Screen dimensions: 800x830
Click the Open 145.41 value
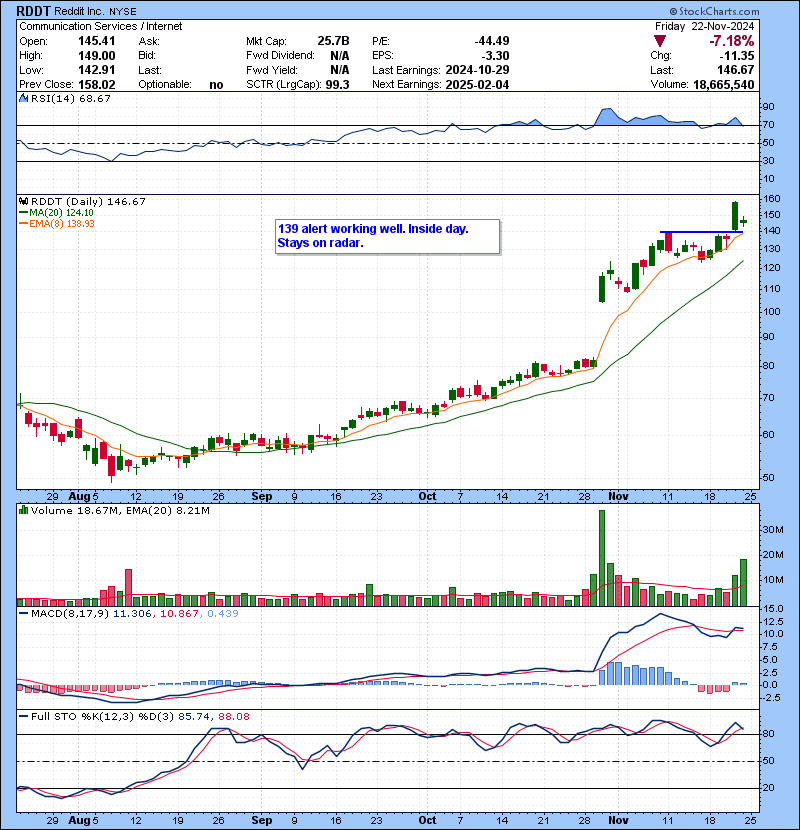tap(96, 41)
